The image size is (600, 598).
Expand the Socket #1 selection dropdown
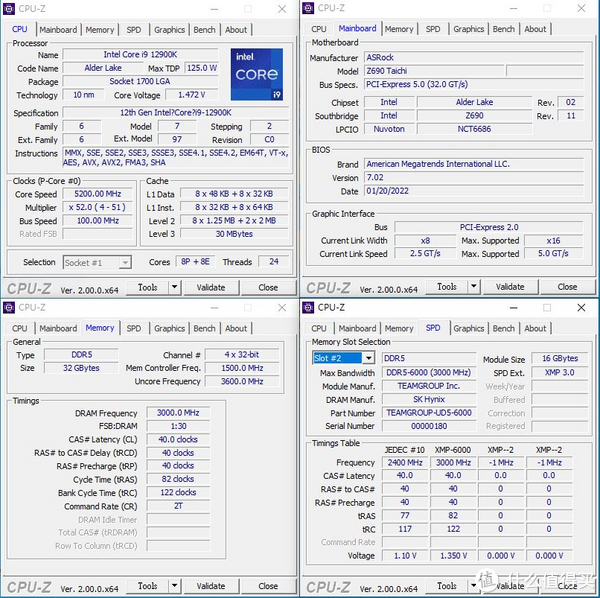(x=125, y=263)
